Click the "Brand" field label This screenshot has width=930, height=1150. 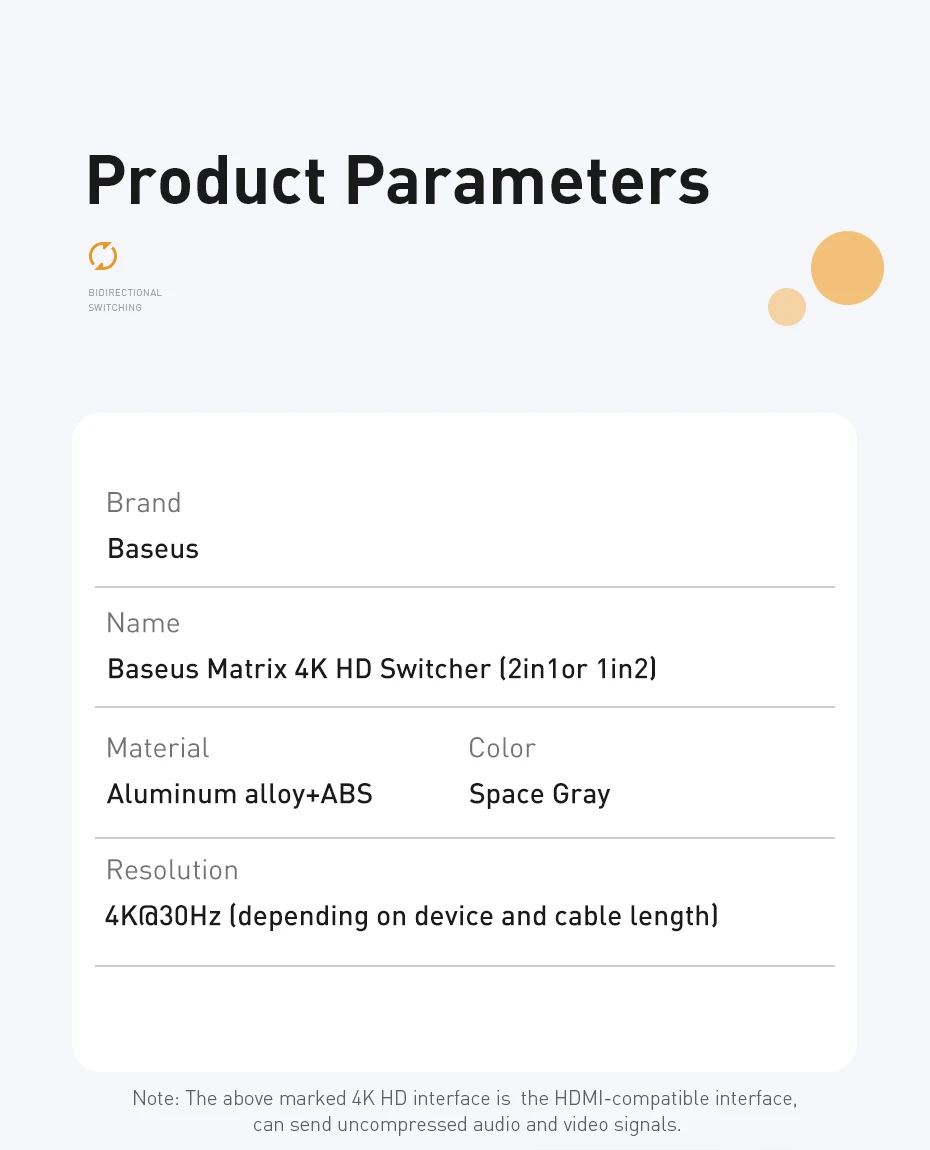(143, 502)
